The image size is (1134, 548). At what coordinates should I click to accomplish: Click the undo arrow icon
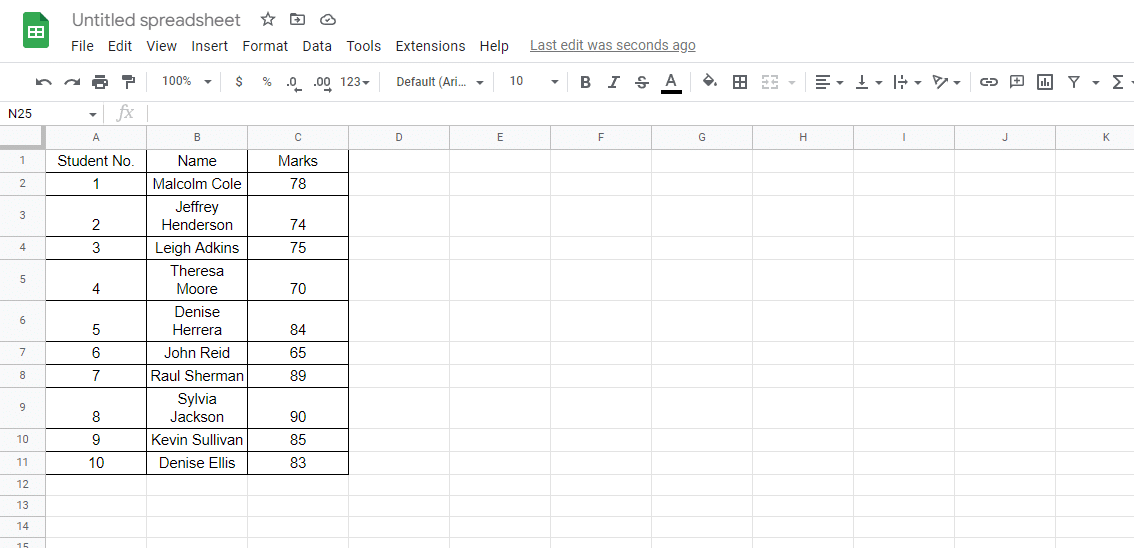pyautogui.click(x=43, y=82)
